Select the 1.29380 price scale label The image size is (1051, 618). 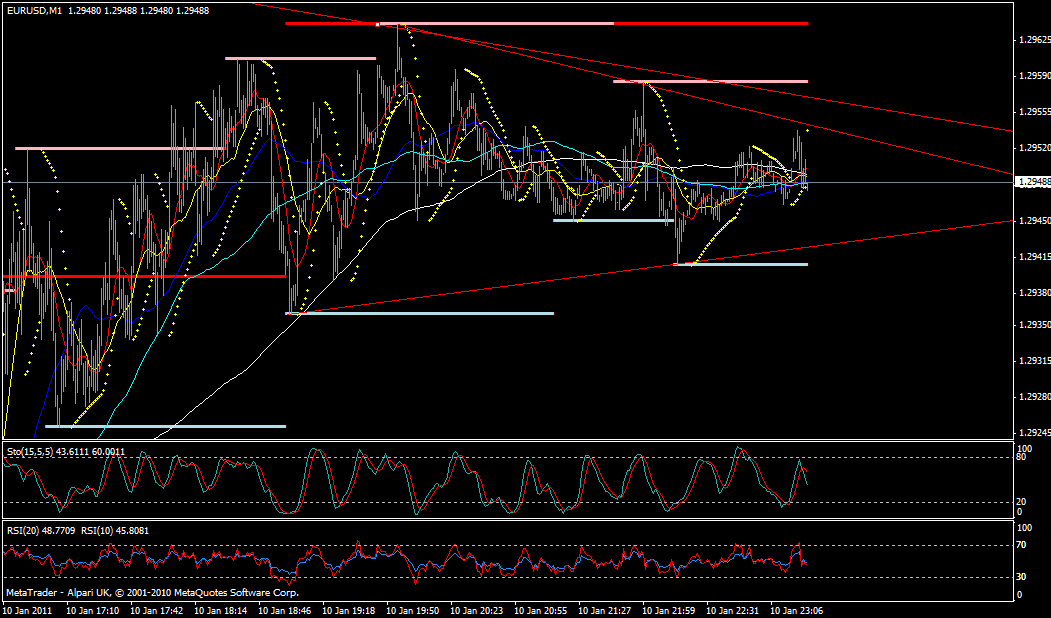pyautogui.click(x=1032, y=293)
